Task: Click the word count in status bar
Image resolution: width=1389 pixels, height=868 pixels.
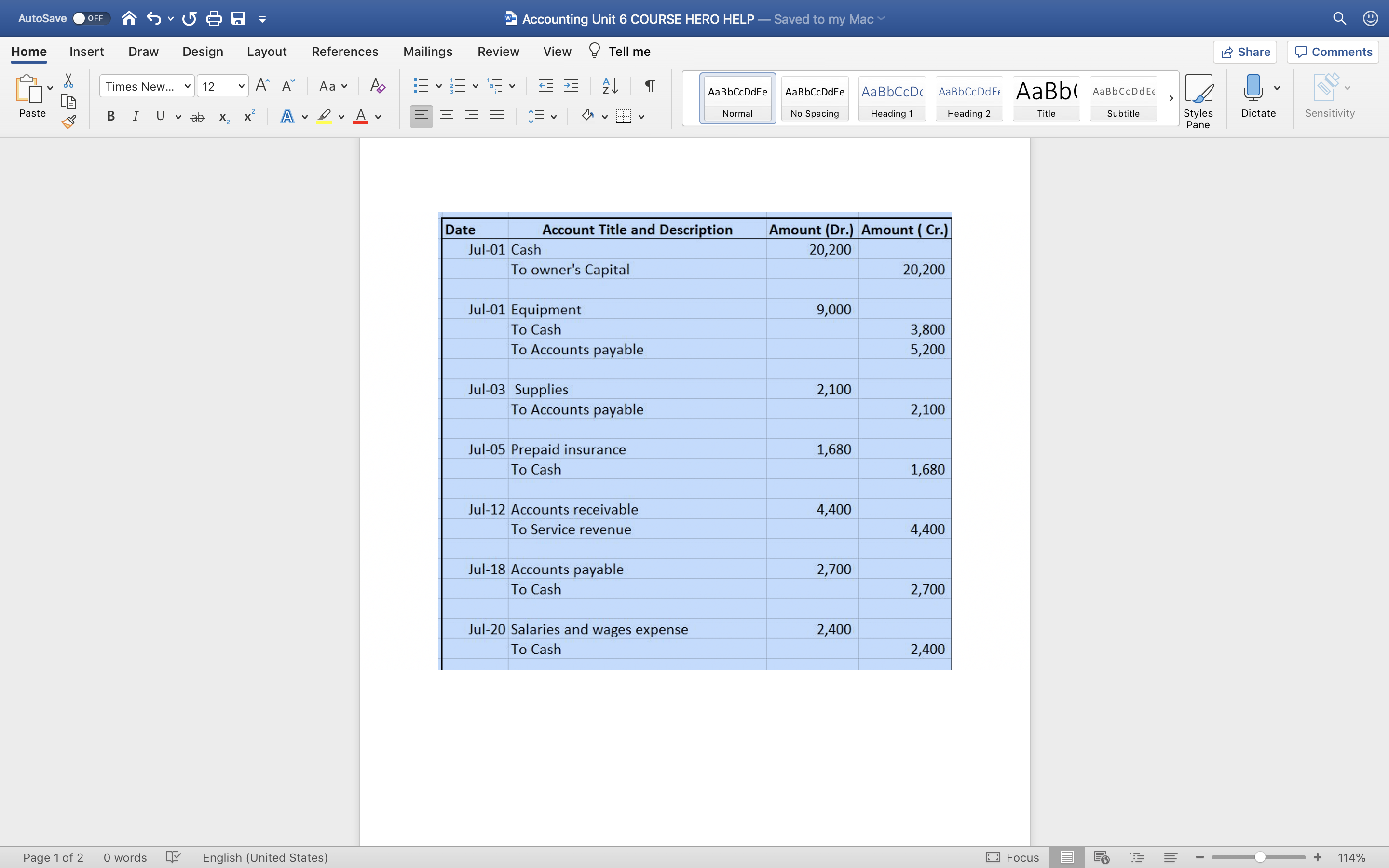Action: coord(124,857)
